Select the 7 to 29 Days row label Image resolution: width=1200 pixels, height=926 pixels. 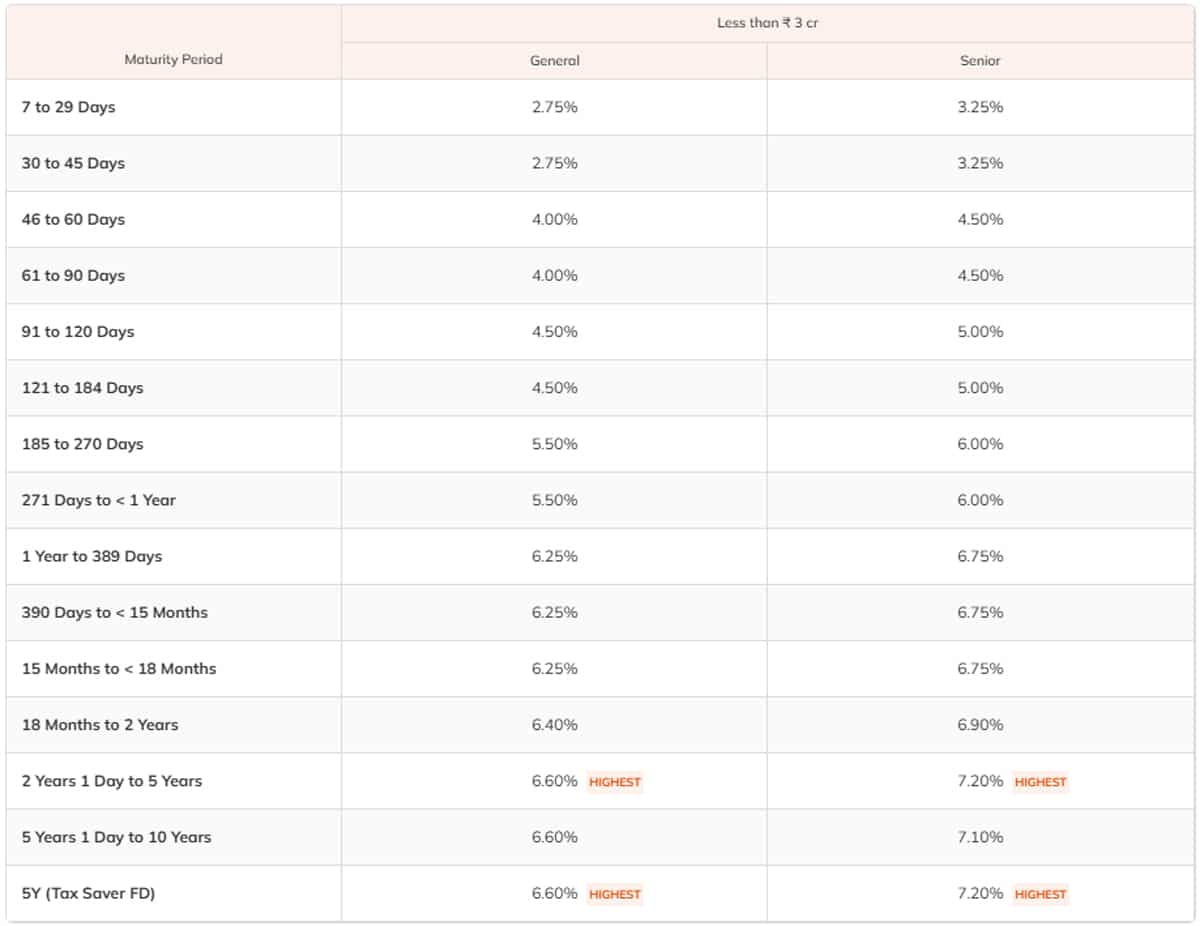click(68, 107)
